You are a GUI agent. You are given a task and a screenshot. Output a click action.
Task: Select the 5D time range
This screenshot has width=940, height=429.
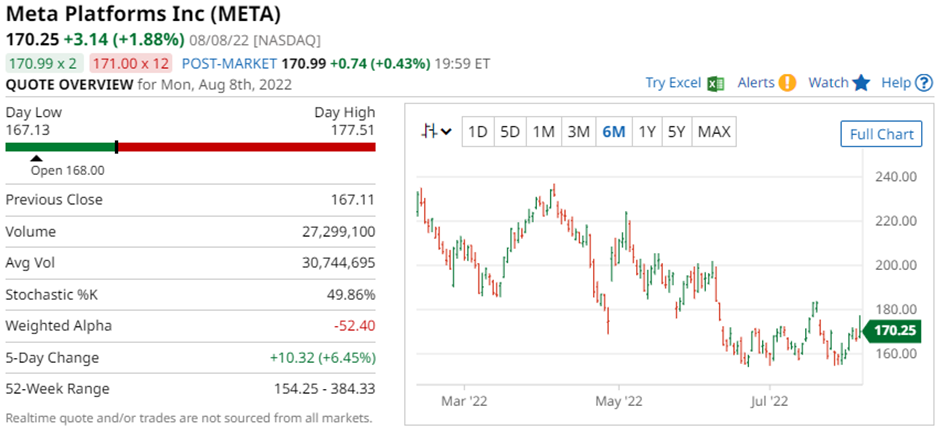(x=510, y=132)
